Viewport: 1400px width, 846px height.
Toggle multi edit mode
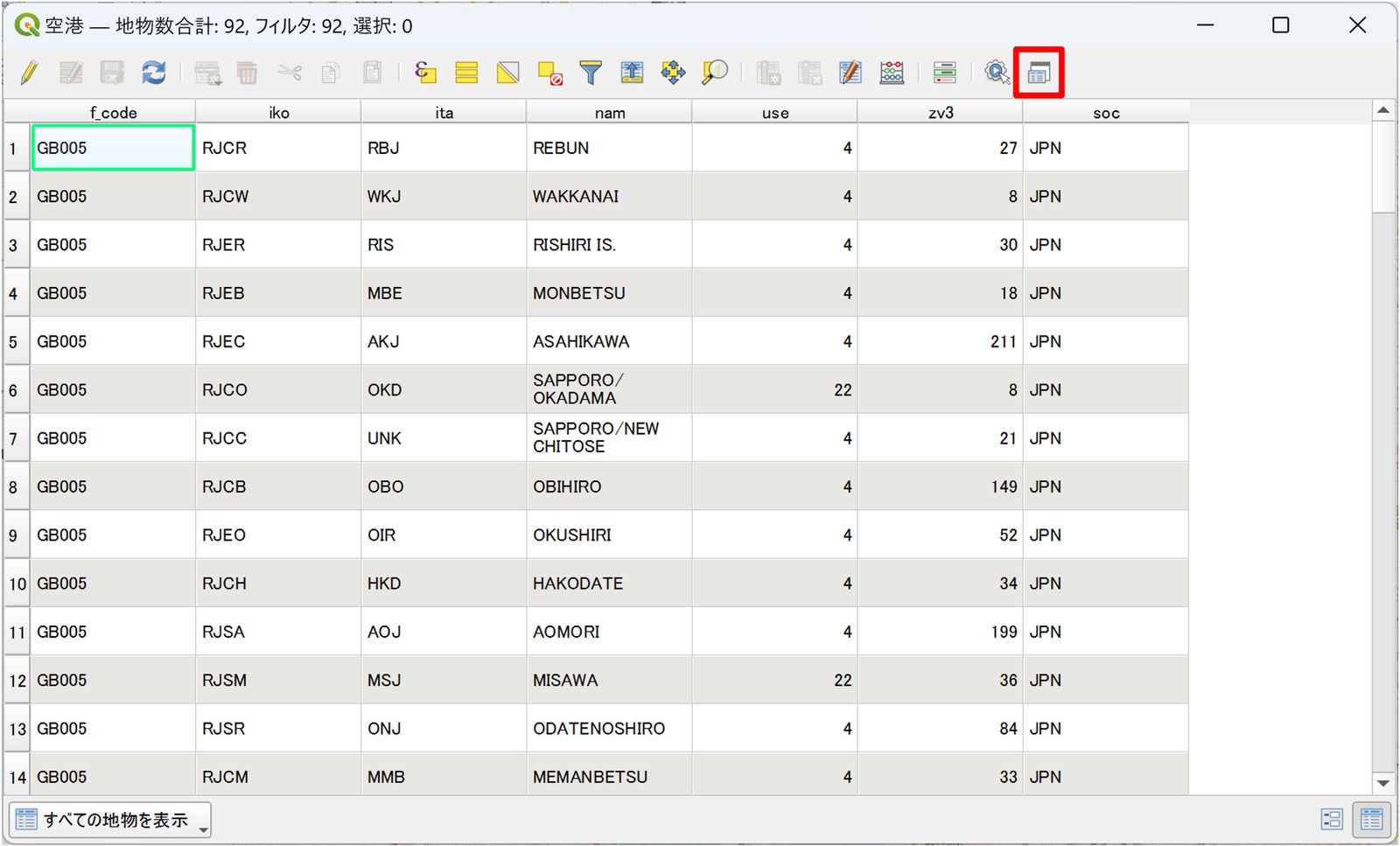(71, 73)
